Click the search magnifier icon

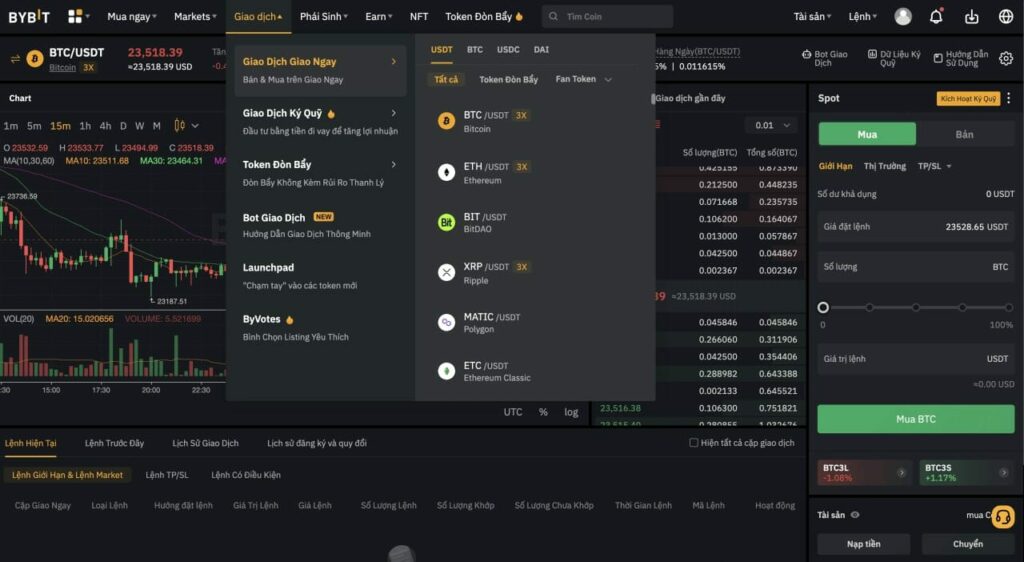pos(553,16)
